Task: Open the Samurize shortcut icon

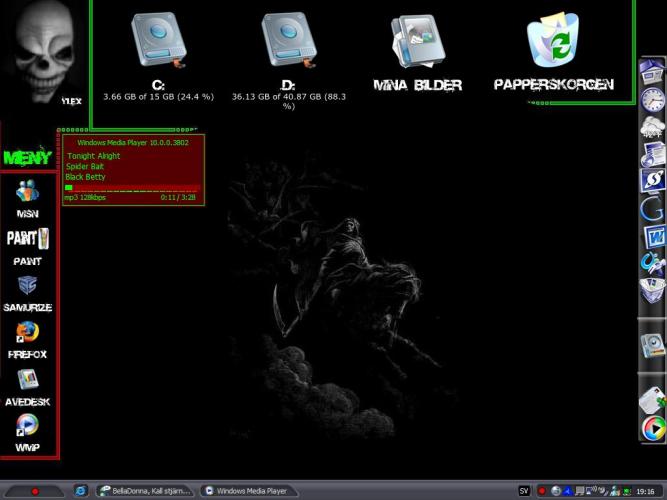Action: (x=28, y=286)
